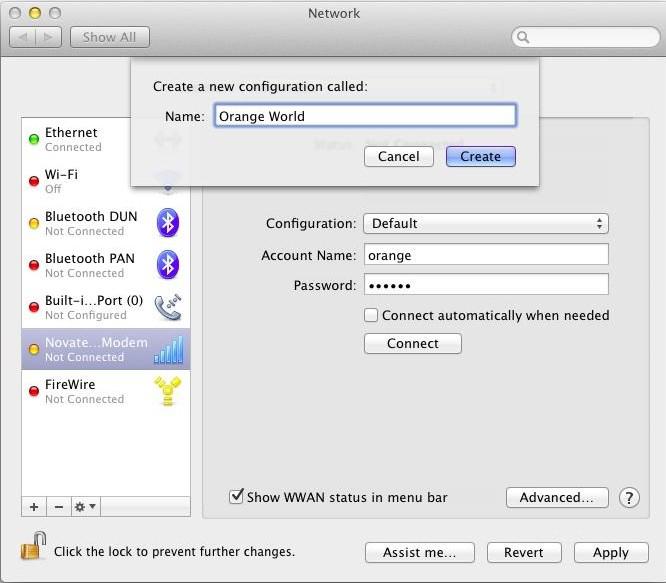Screen dimensions: 666x583
Task: Cancel the new configuration dialog
Action: [x=398, y=156]
